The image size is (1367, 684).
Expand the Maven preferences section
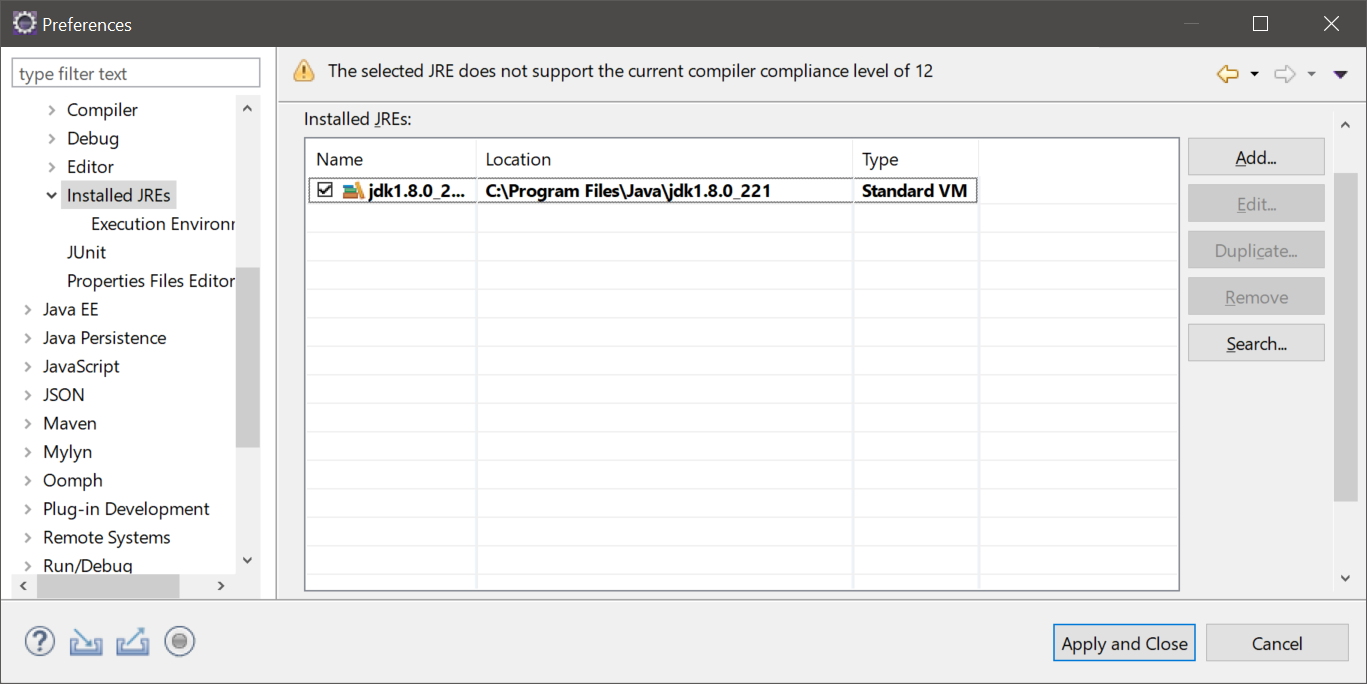coord(27,423)
